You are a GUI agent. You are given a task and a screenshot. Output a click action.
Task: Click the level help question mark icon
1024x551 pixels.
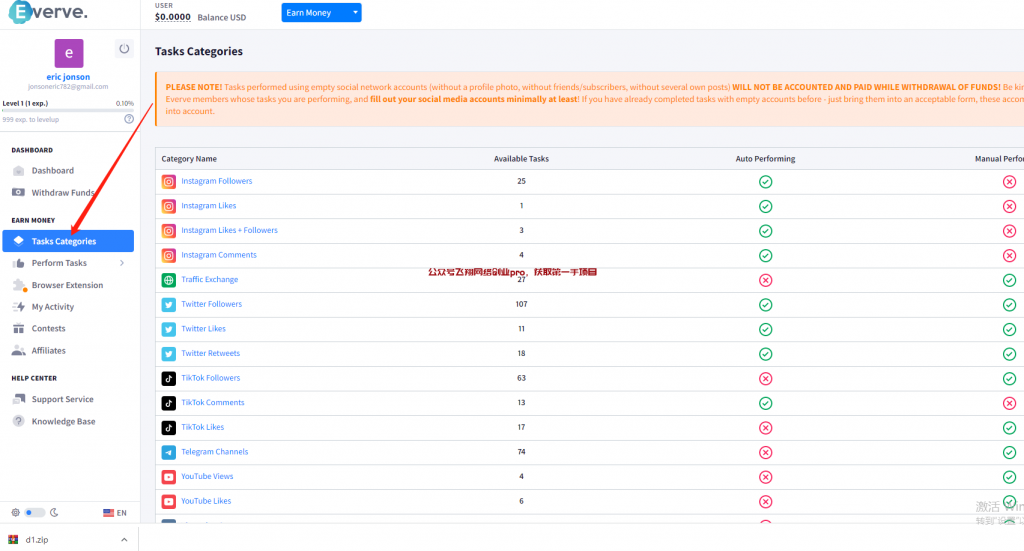129,119
